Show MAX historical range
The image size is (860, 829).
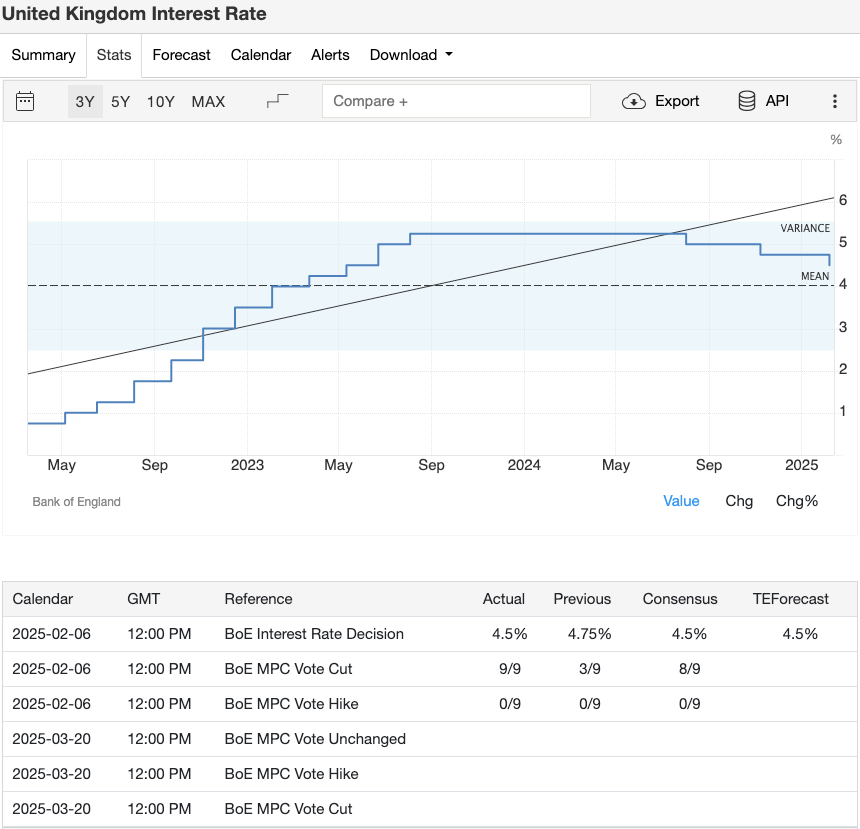pos(208,101)
